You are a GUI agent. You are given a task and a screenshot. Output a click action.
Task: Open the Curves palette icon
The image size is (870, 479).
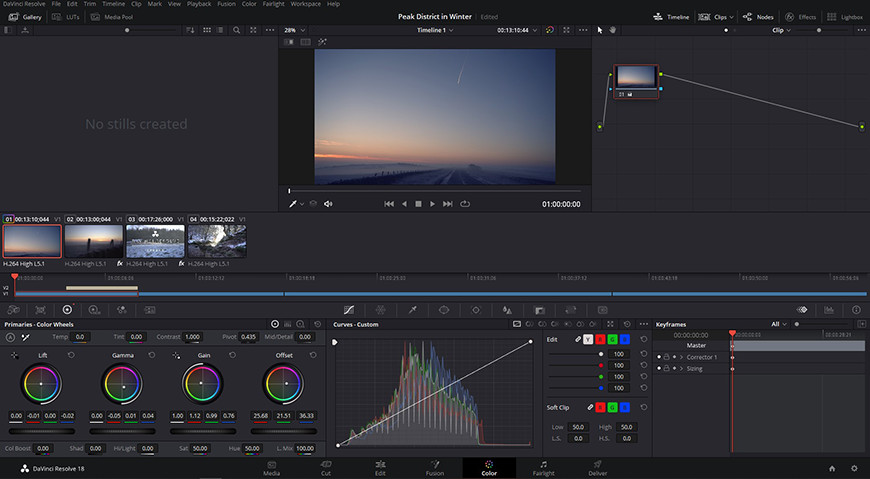[x=349, y=310]
